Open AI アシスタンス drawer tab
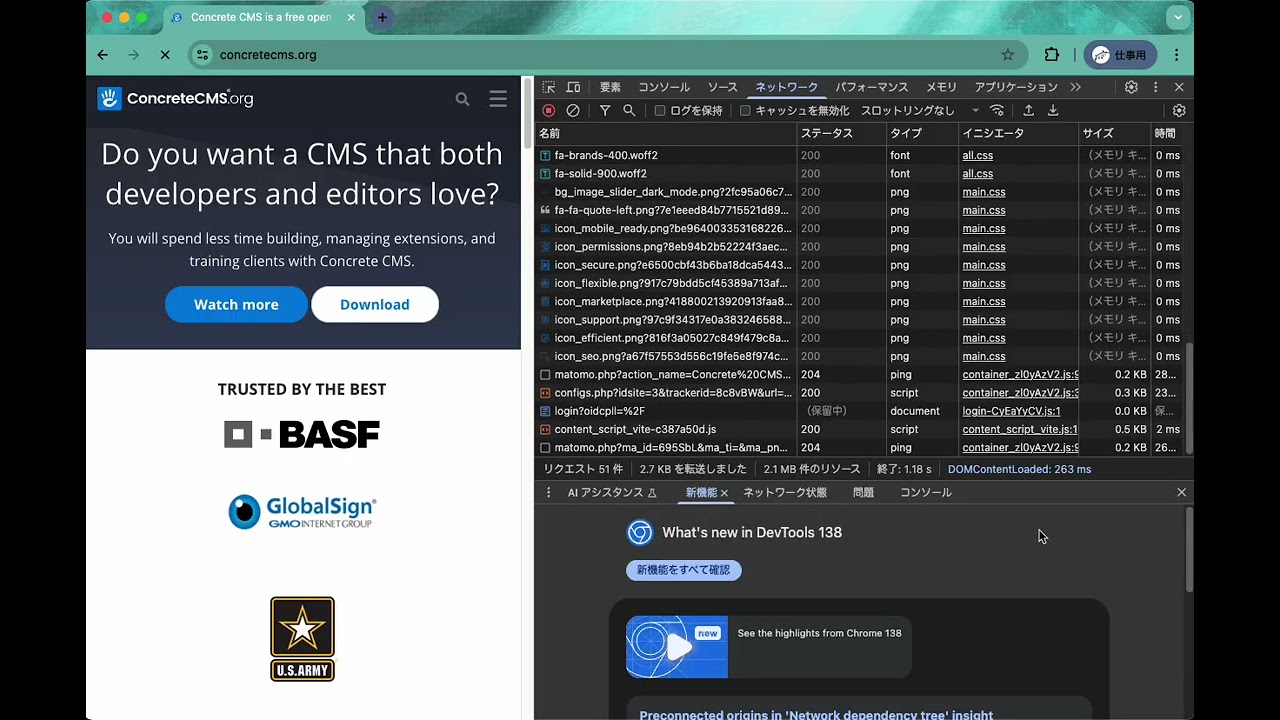The width and height of the screenshot is (1280, 720). [x=612, y=492]
